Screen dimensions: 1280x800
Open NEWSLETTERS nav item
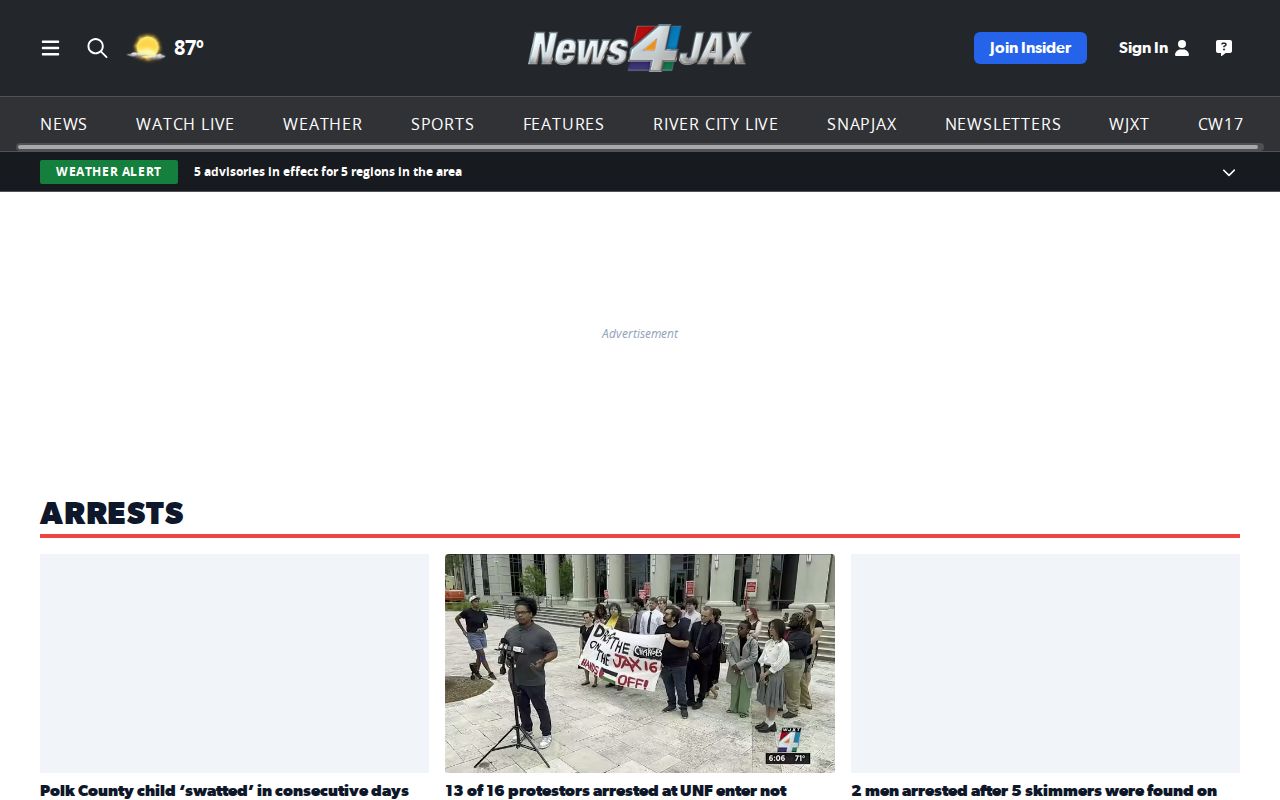coord(1003,124)
